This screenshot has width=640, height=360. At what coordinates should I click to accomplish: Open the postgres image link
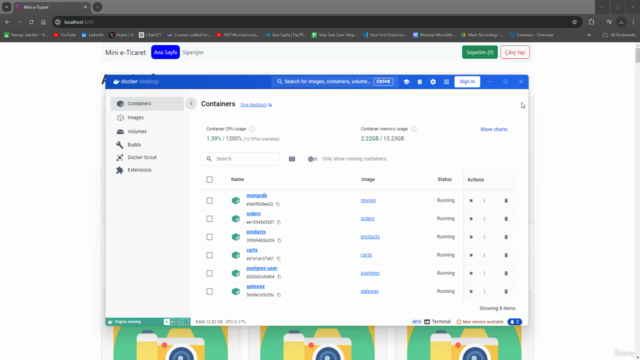[x=370, y=273]
